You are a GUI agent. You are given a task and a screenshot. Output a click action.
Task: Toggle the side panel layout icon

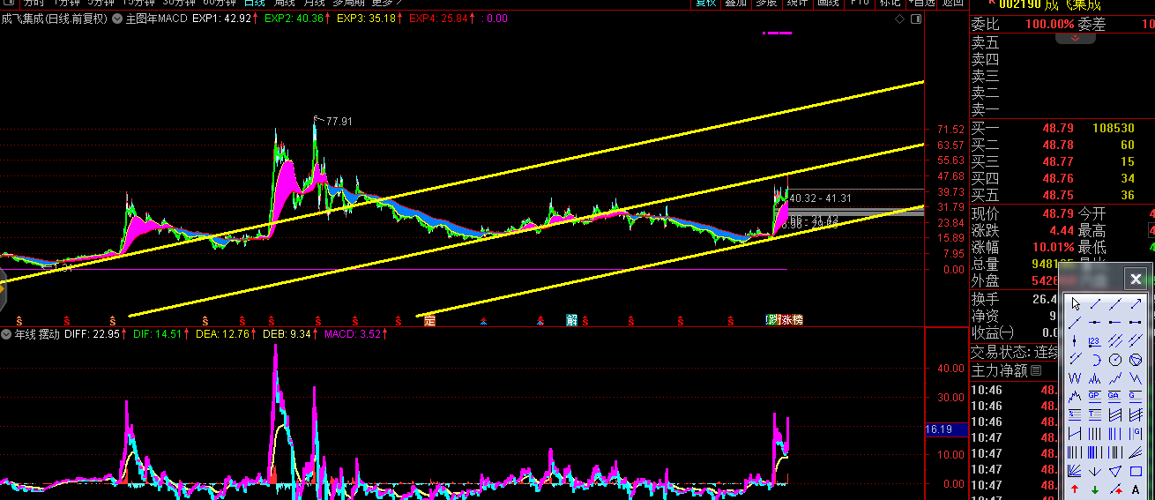[x=915, y=18]
